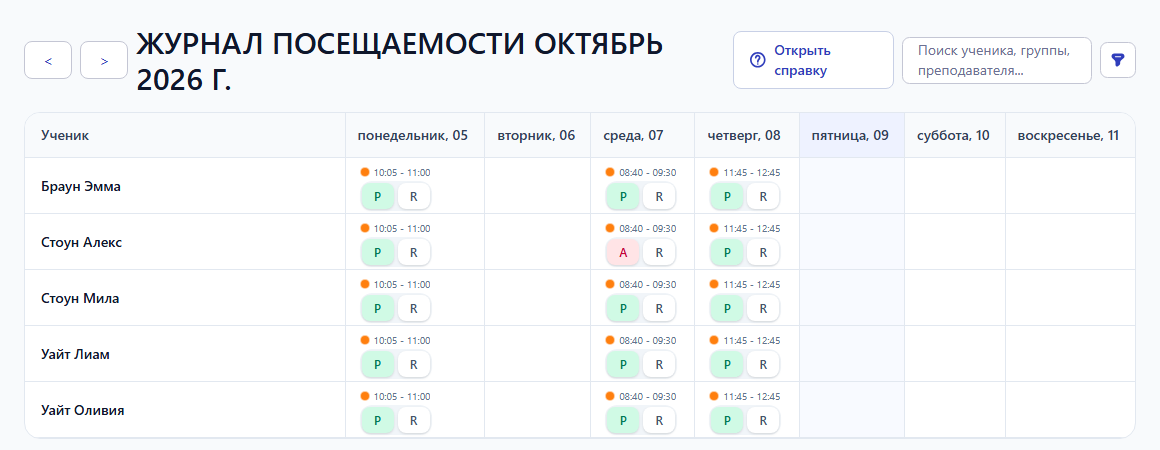Image resolution: width=1160 pixels, height=450 pixels.
Task: Toggle P for Стоун Алекс on Monday
Action: point(377,252)
